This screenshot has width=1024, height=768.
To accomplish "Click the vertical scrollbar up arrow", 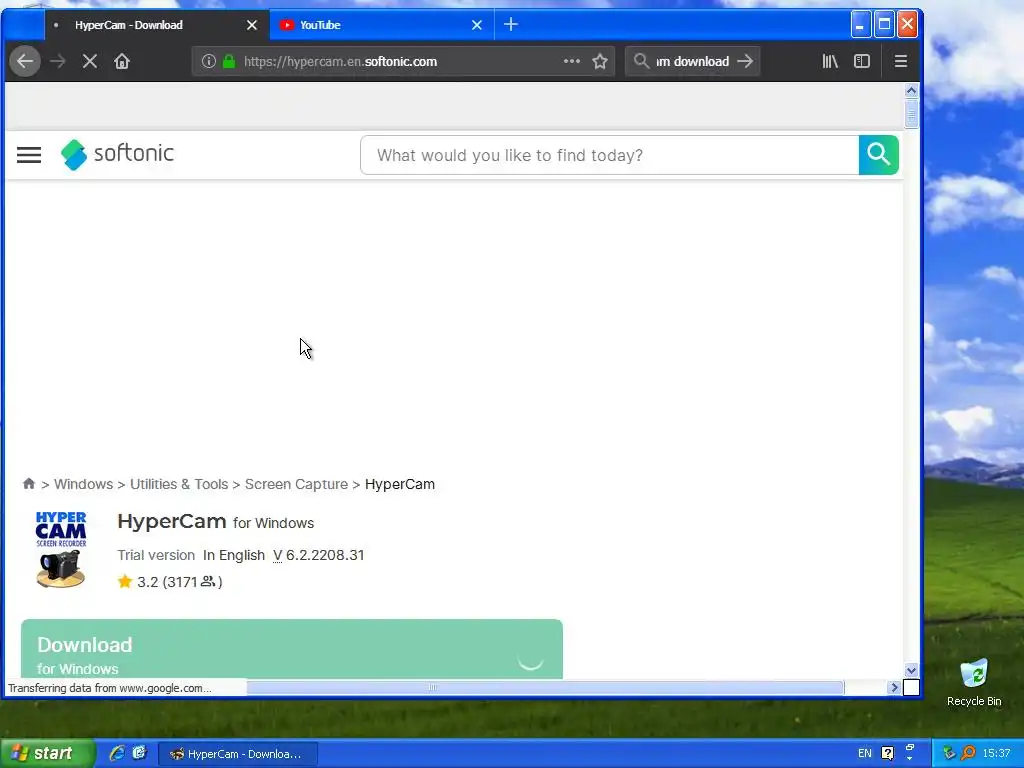I will click(x=912, y=91).
